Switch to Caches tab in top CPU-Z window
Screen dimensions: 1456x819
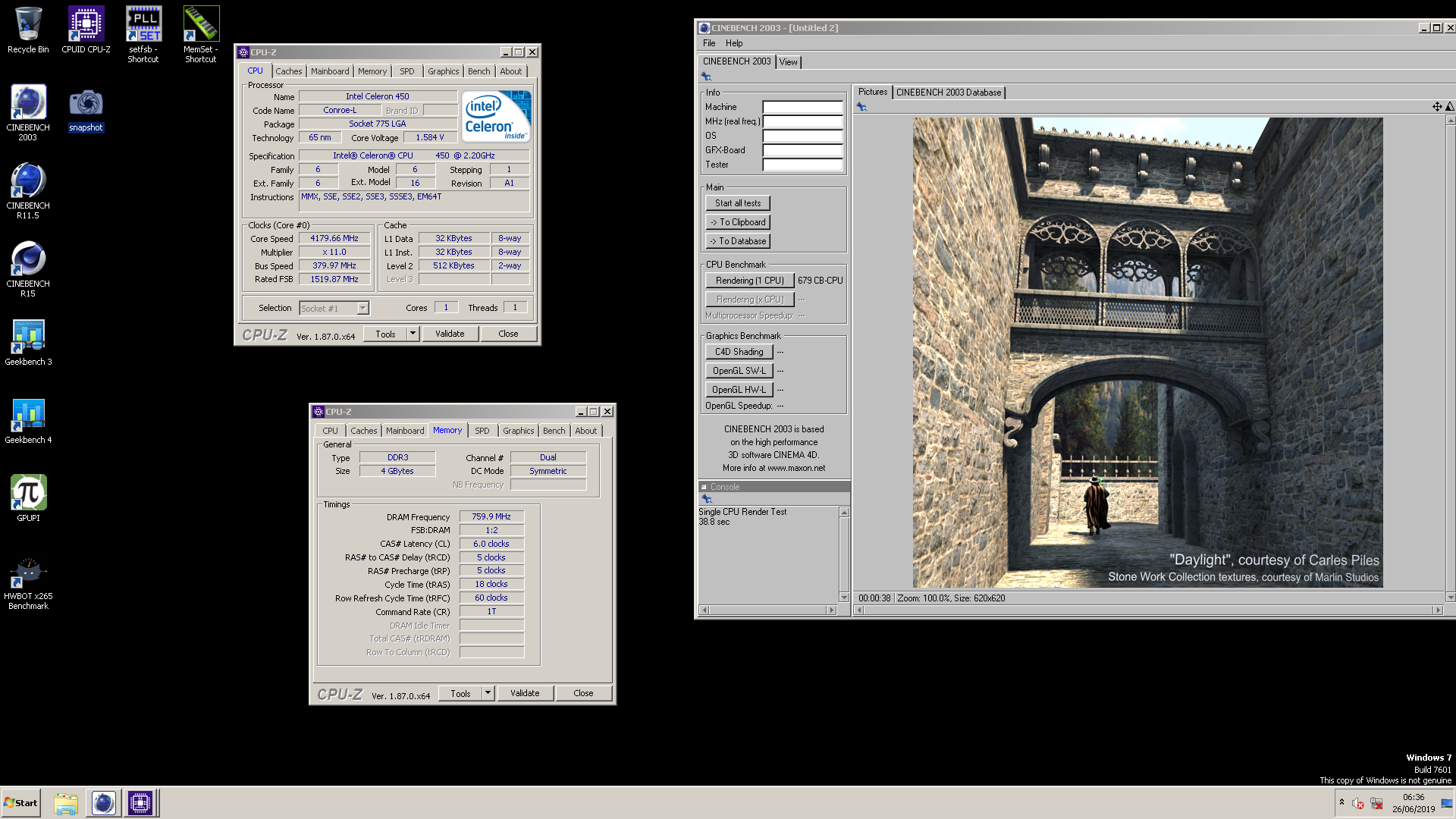pyautogui.click(x=288, y=71)
